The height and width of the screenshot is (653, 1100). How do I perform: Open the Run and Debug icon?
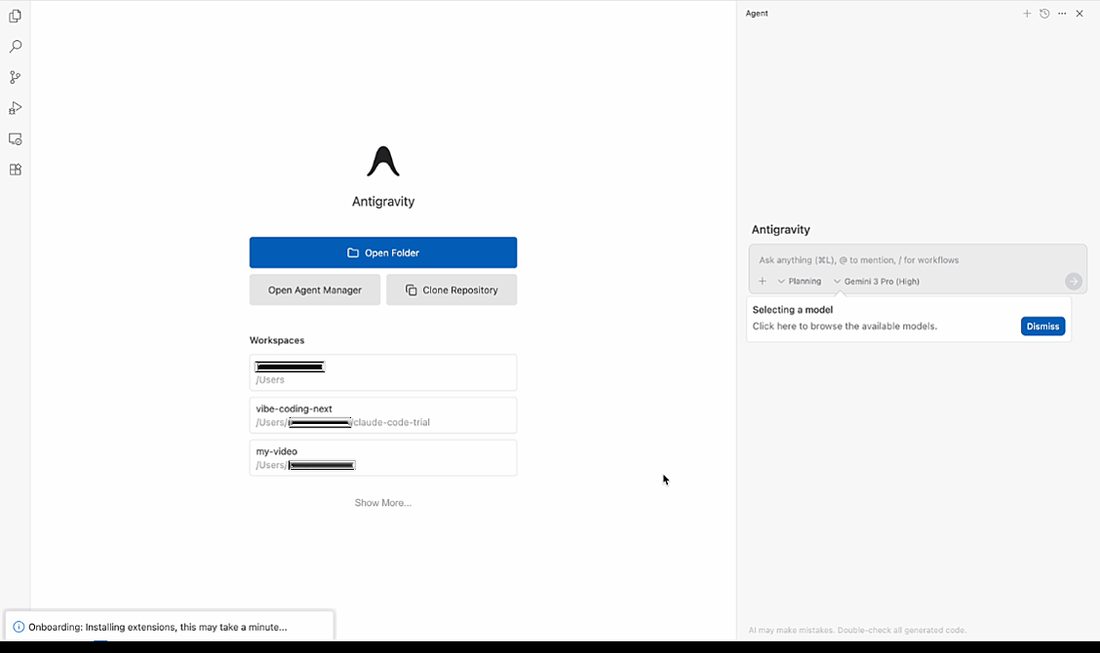(x=15, y=108)
